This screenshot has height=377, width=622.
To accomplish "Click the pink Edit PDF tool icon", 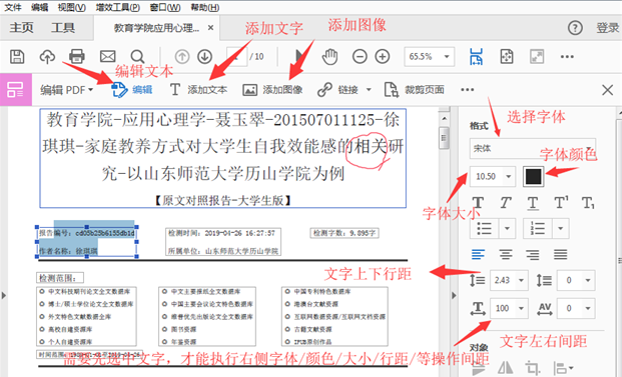I will (15, 89).
